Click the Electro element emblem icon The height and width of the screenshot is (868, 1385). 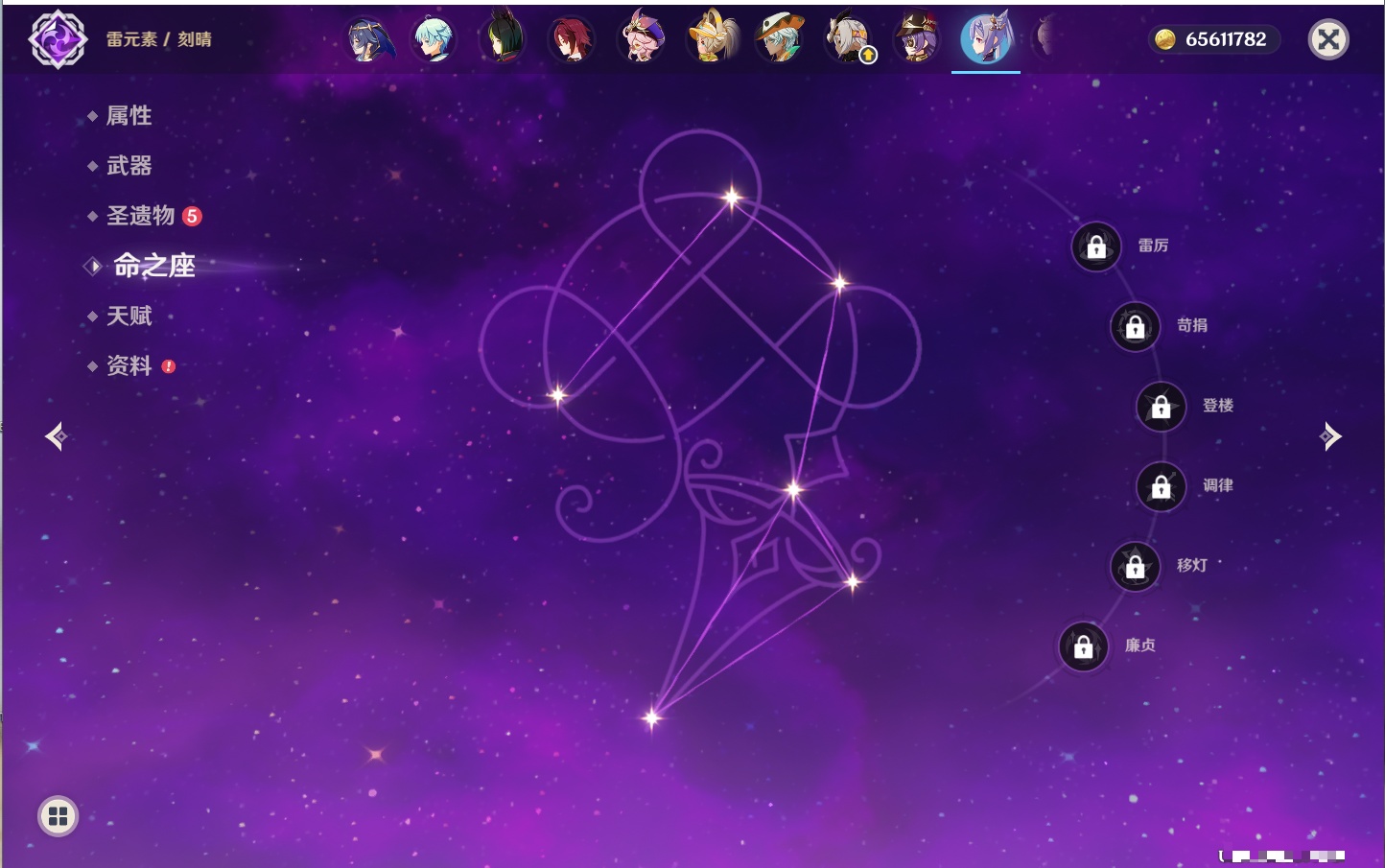click(58, 39)
